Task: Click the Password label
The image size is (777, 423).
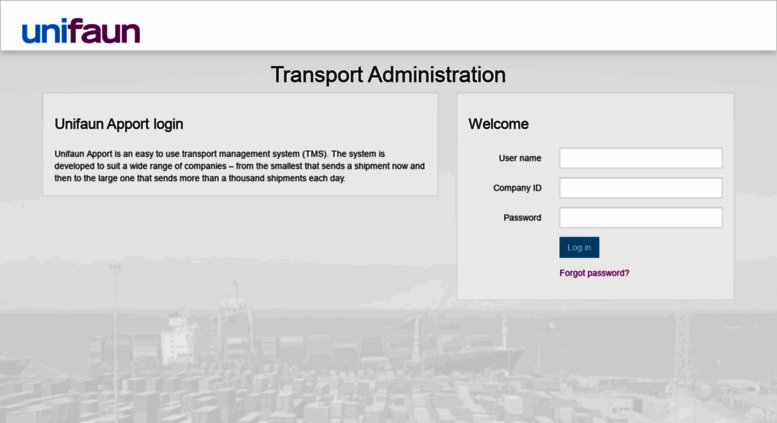Action: (x=522, y=217)
